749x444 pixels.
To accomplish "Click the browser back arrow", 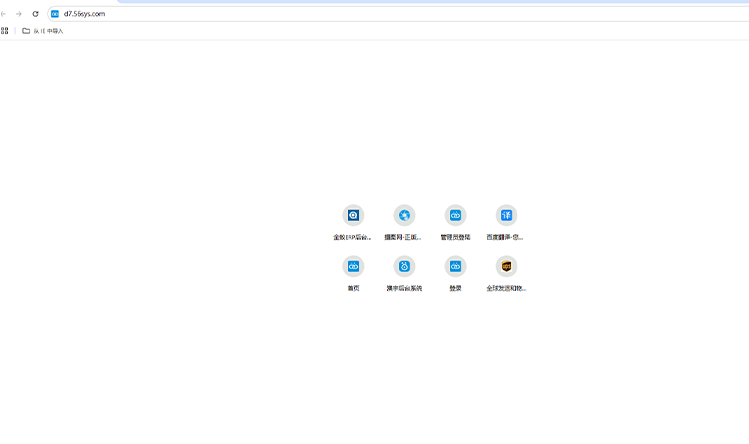I will click(5, 14).
